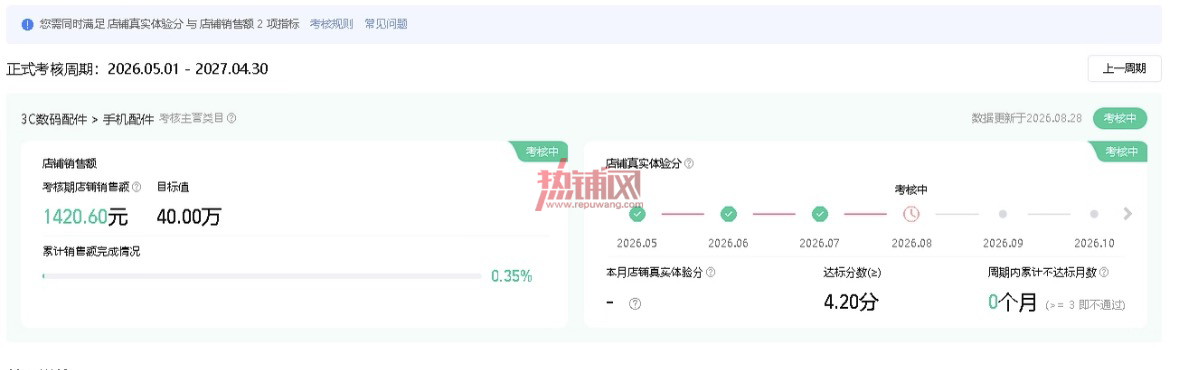Select the 2026.07 completed checkmark marker
Viewport: 1179px width, 370px height.
click(820, 214)
